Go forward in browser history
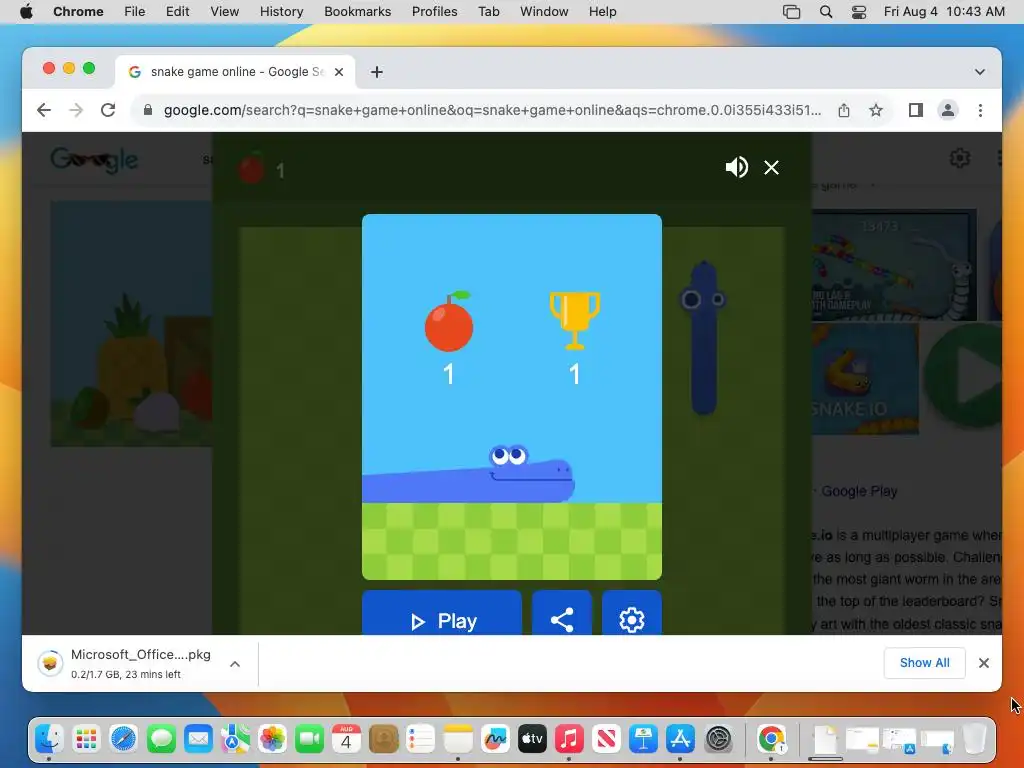This screenshot has width=1024, height=768. (x=76, y=110)
